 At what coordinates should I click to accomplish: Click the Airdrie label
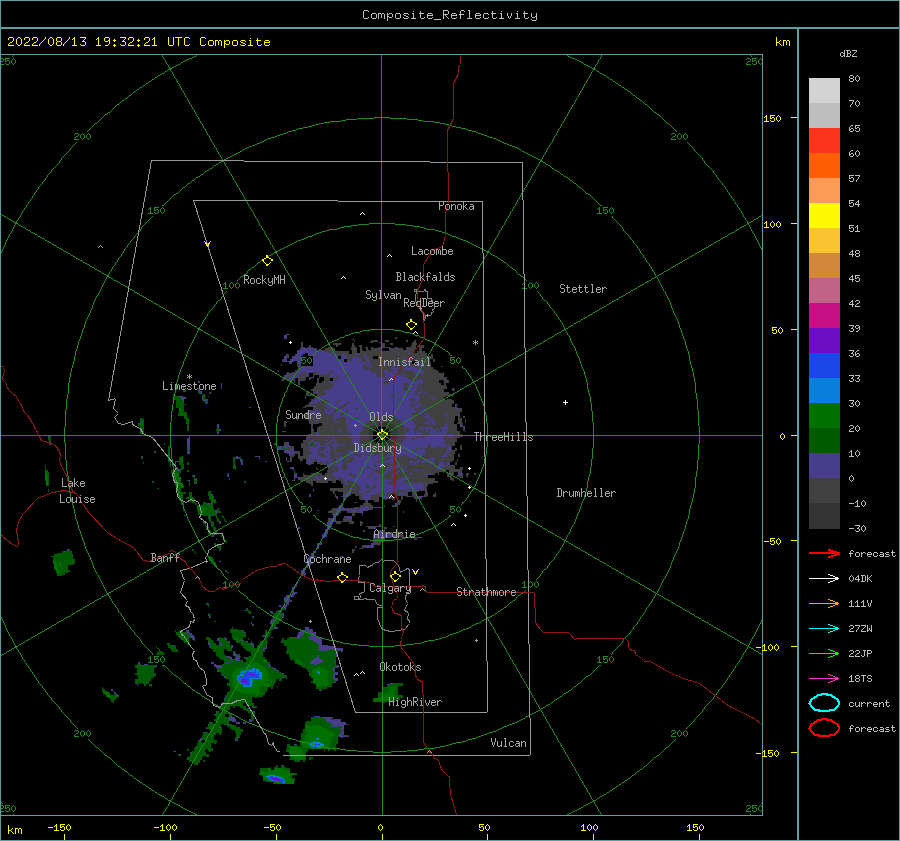(394, 534)
